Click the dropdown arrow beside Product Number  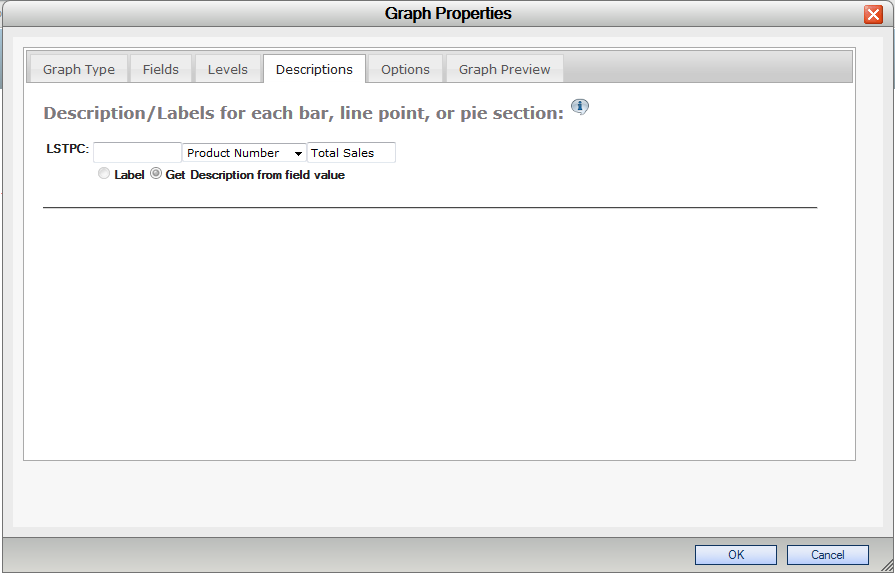[x=298, y=154]
